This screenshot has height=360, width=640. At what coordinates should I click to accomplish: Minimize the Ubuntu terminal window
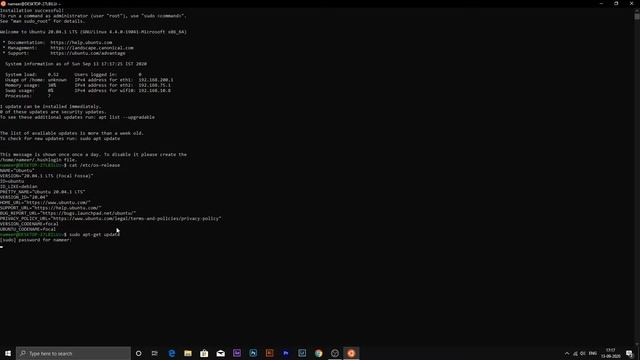[601, 4]
